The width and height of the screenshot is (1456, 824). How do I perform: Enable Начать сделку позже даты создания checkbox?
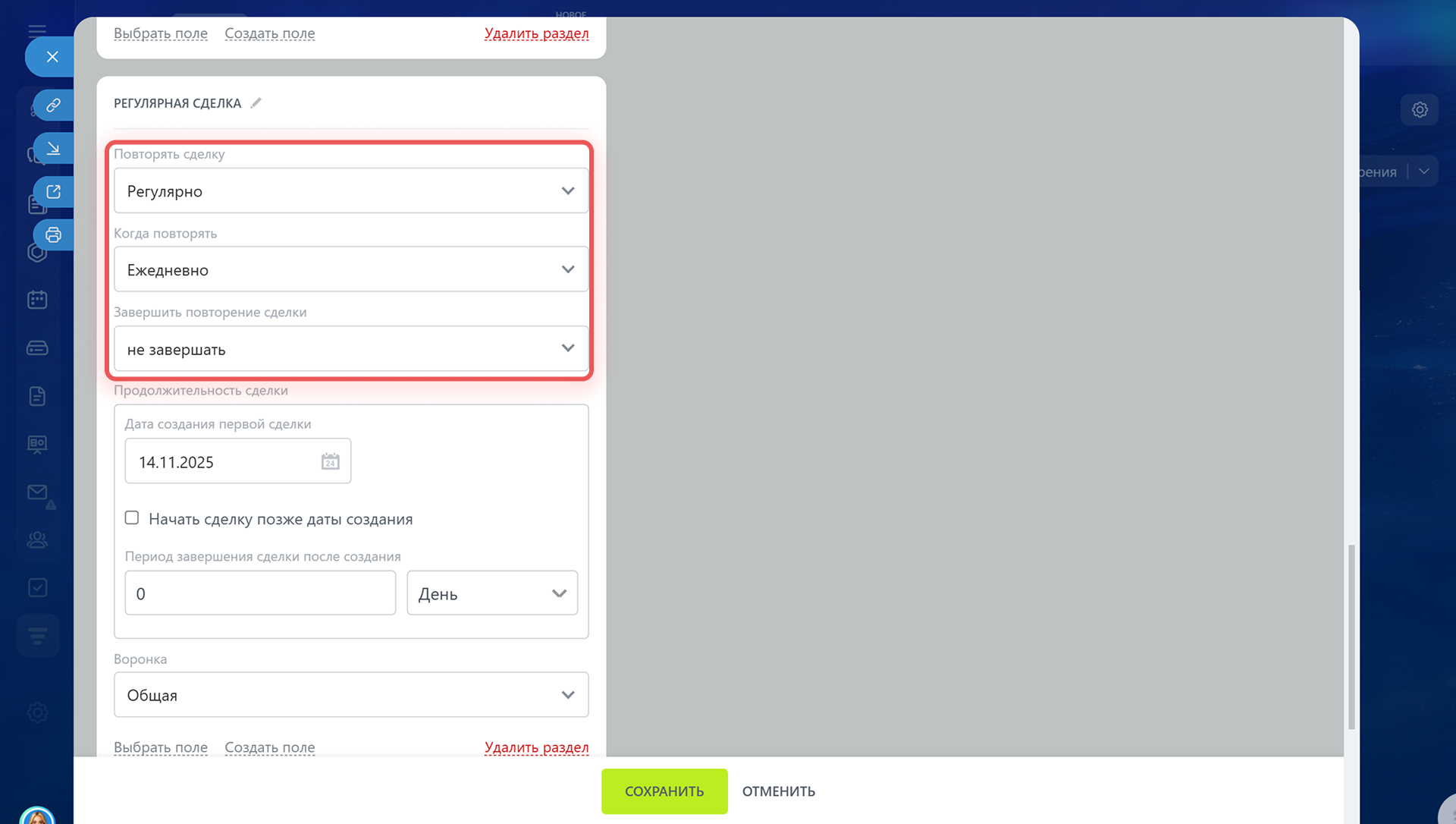pos(132,518)
